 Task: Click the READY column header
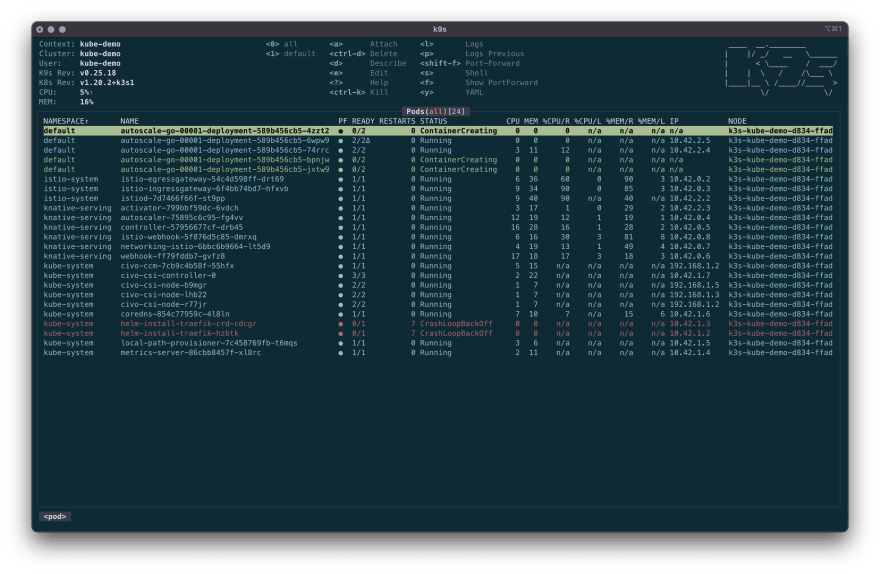click(x=363, y=121)
